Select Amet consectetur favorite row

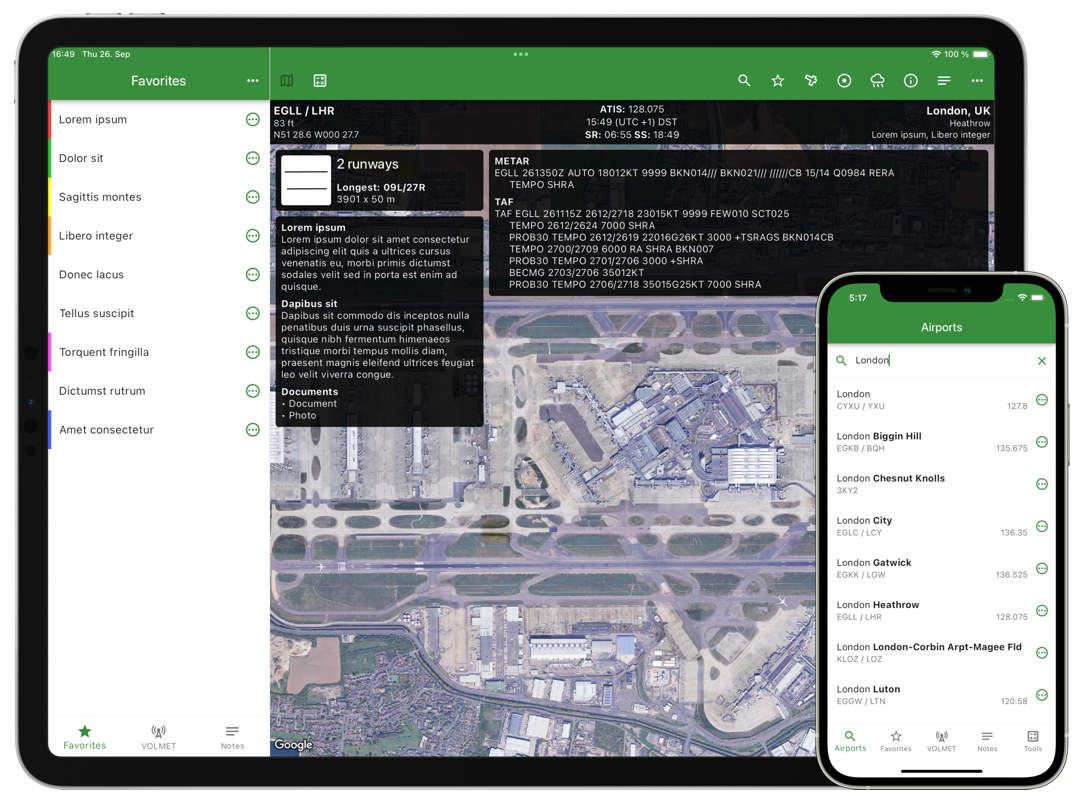(159, 430)
